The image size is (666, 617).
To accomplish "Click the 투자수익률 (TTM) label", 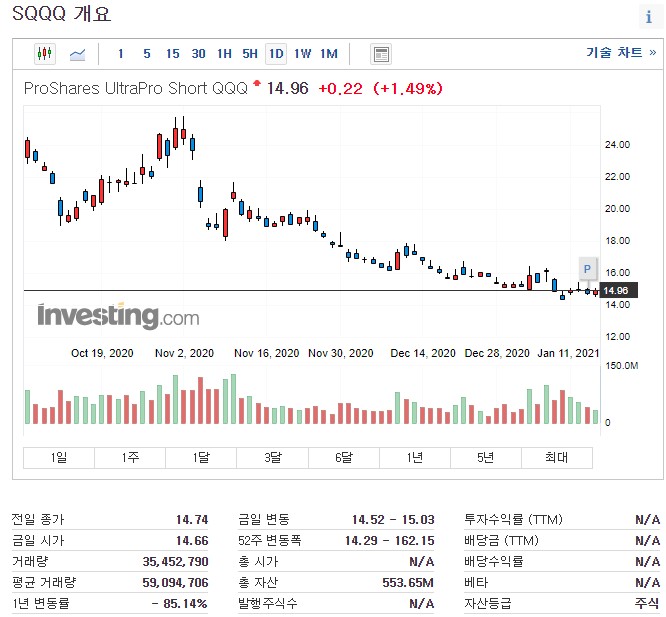I will 514,519.
